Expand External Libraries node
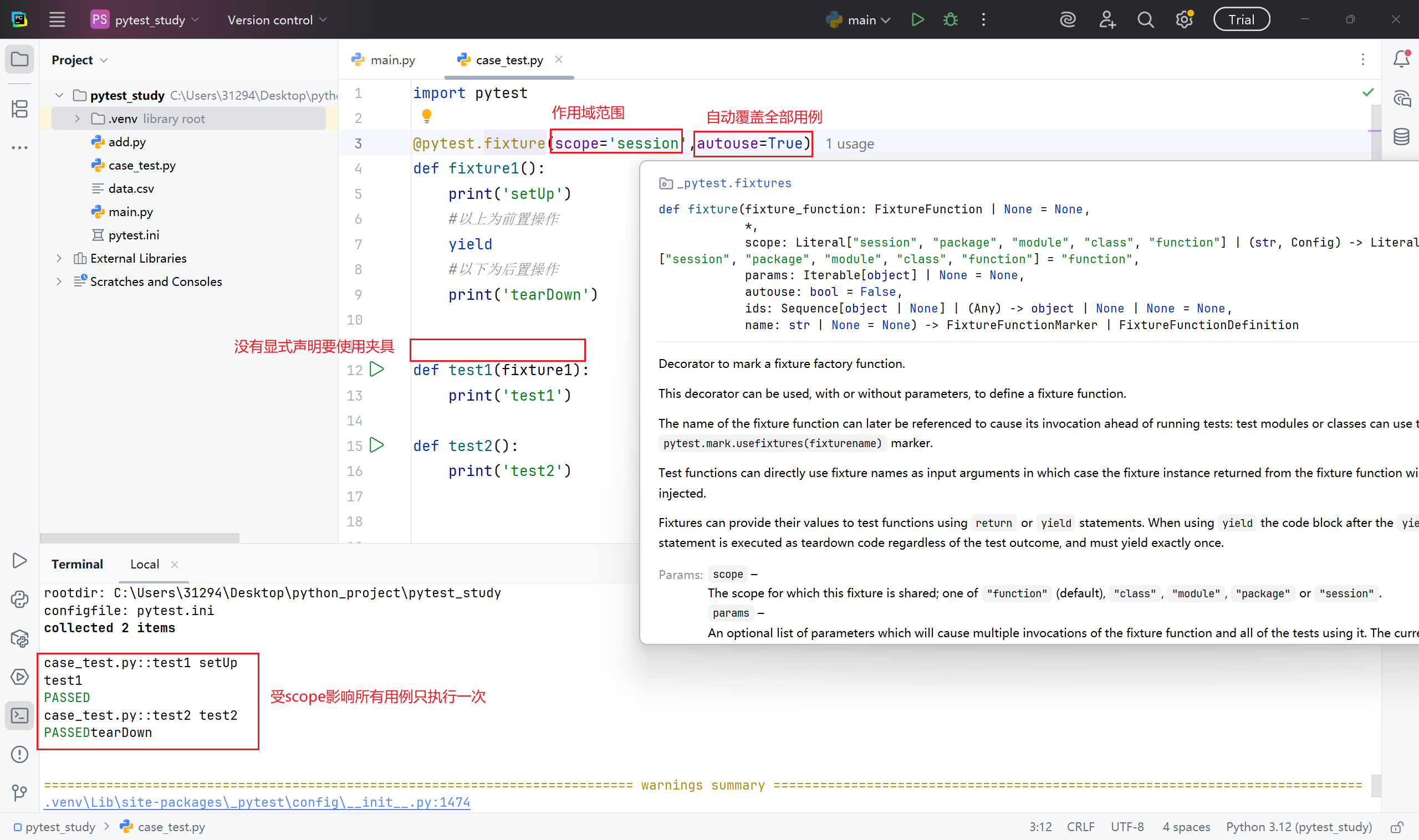Screen dimensions: 1419x840 point(59,258)
